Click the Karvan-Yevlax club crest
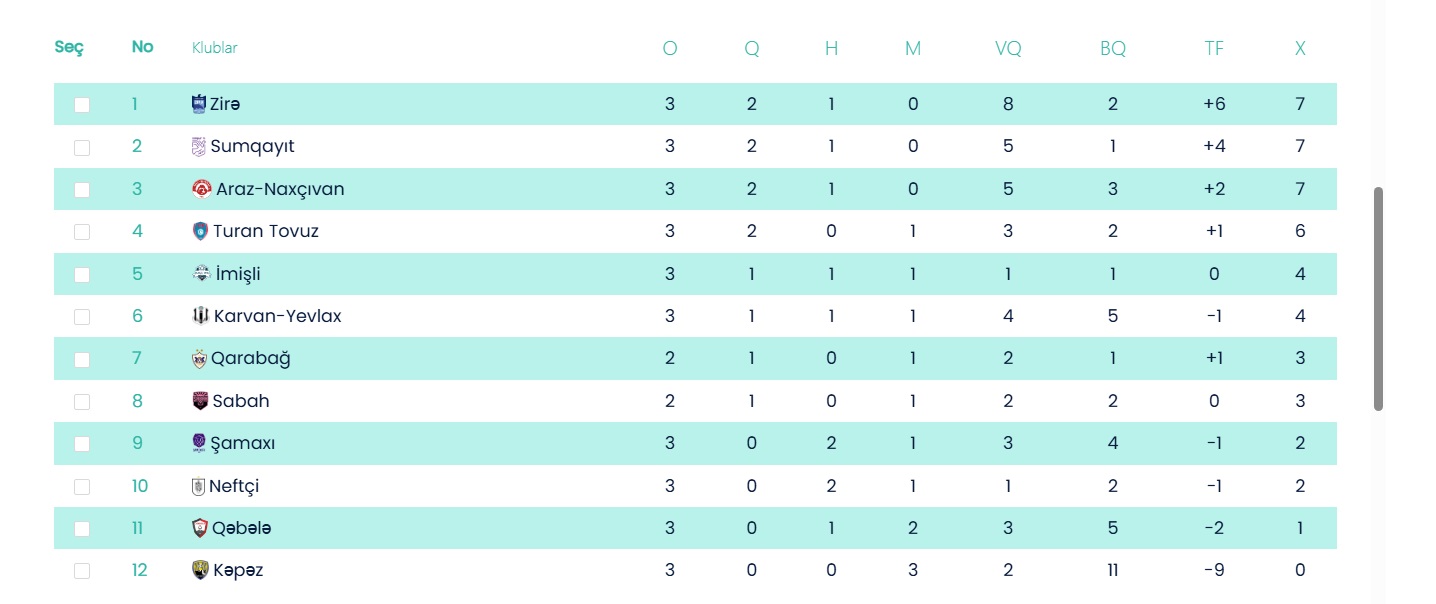The height and width of the screenshot is (604, 1436). [x=200, y=316]
